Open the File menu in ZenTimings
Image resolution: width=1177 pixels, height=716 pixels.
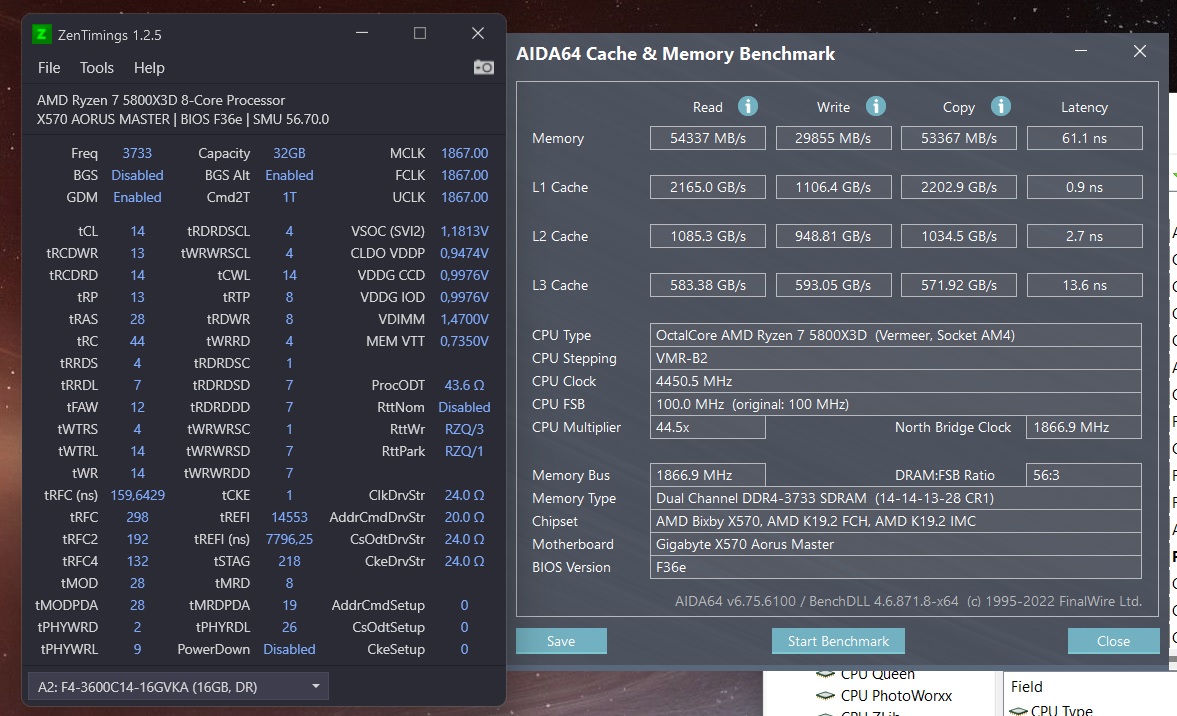point(49,68)
